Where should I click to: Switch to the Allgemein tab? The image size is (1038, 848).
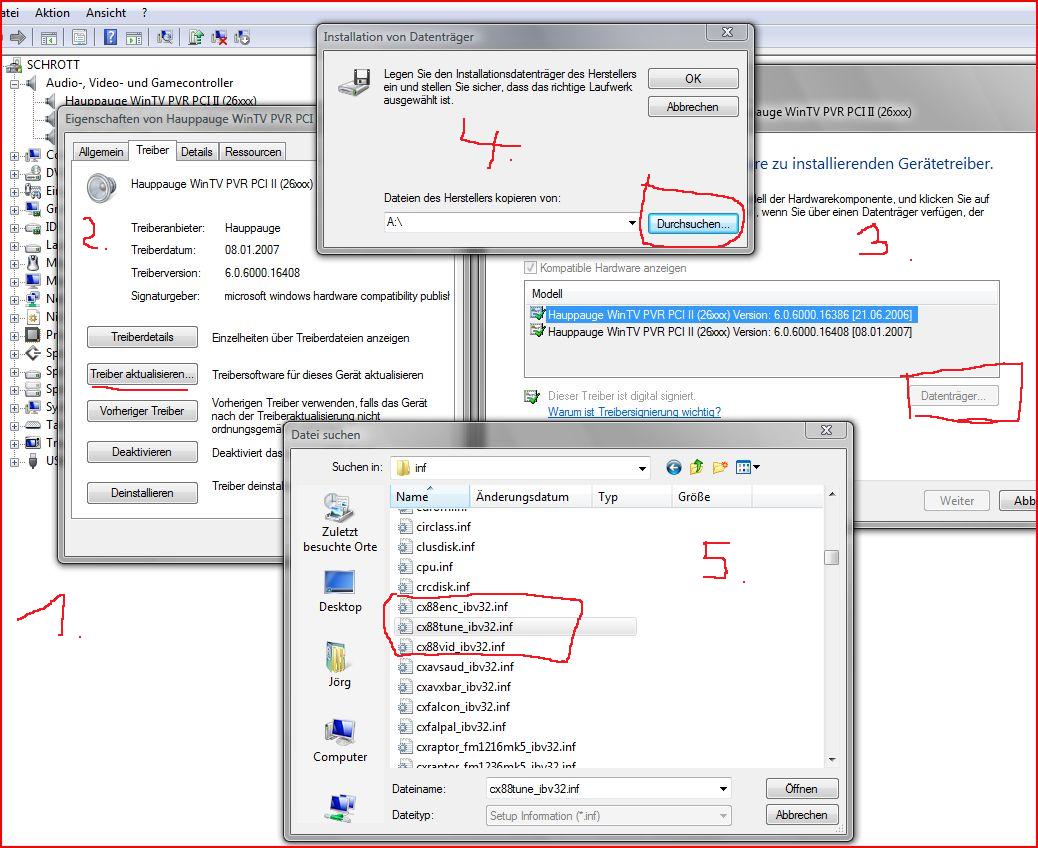pyautogui.click(x=101, y=152)
